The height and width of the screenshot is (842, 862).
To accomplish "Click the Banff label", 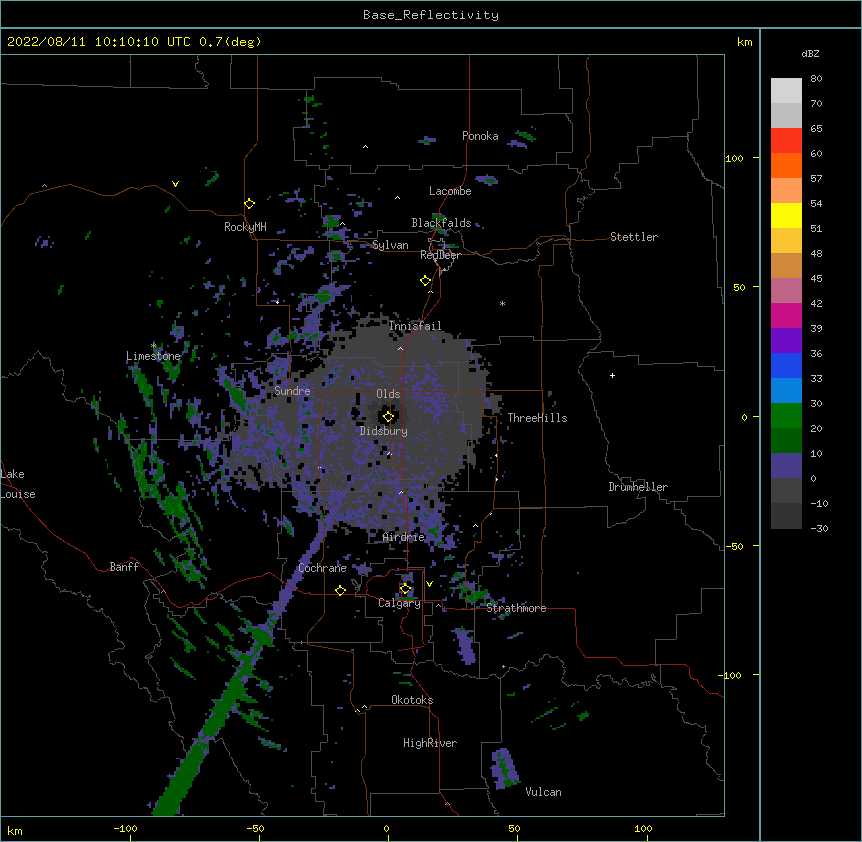I will tap(124, 567).
